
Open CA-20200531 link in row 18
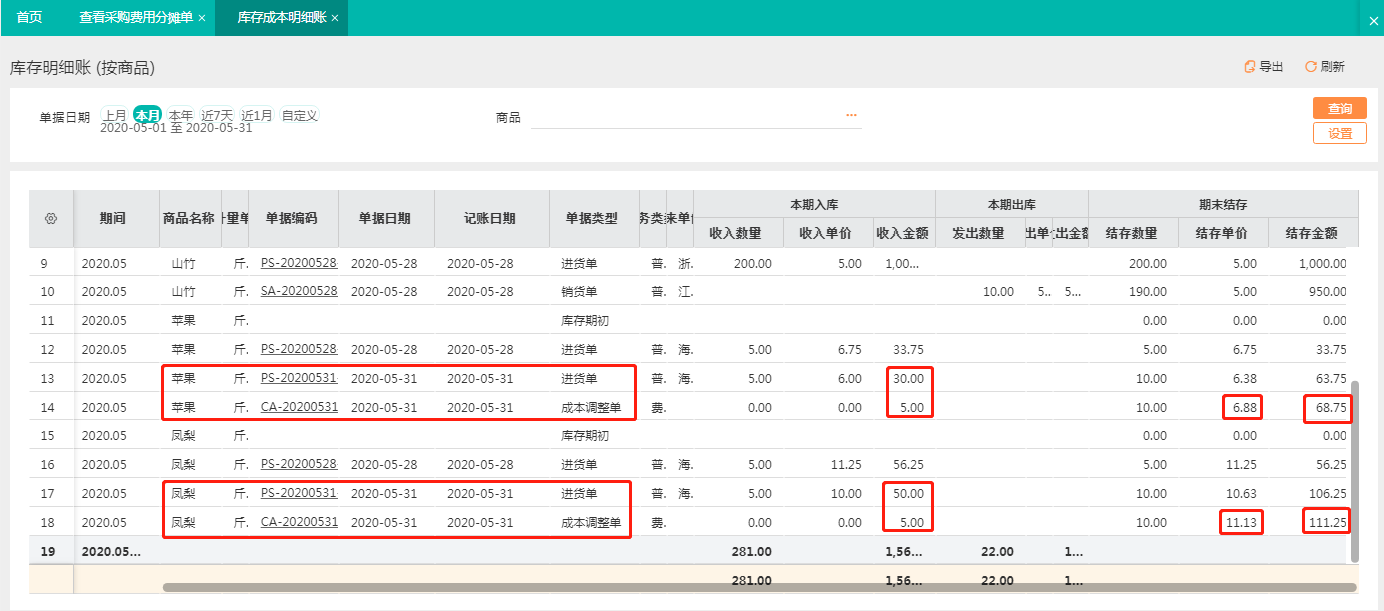click(x=299, y=522)
